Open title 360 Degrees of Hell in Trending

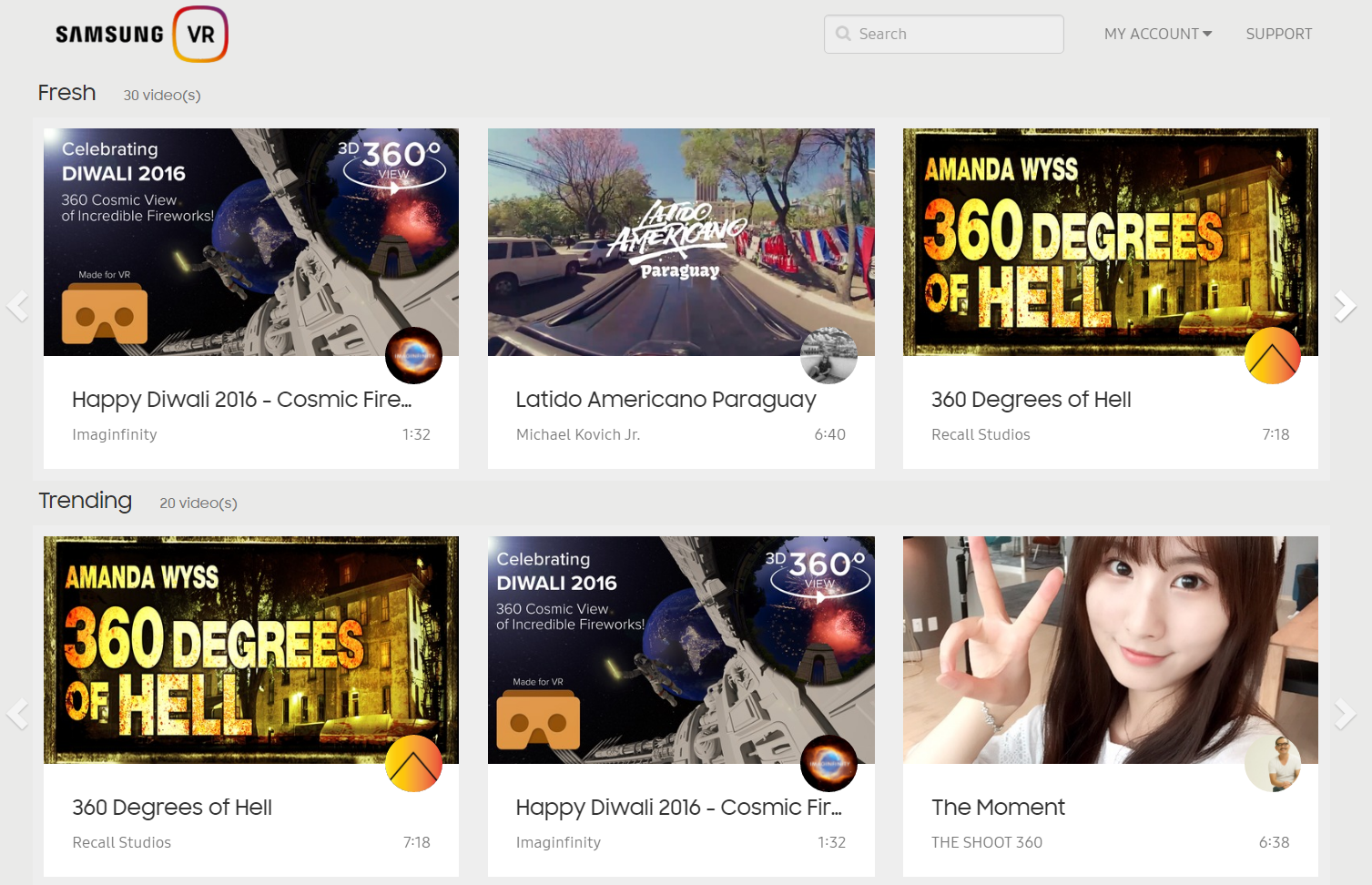pyautogui.click(x=172, y=808)
